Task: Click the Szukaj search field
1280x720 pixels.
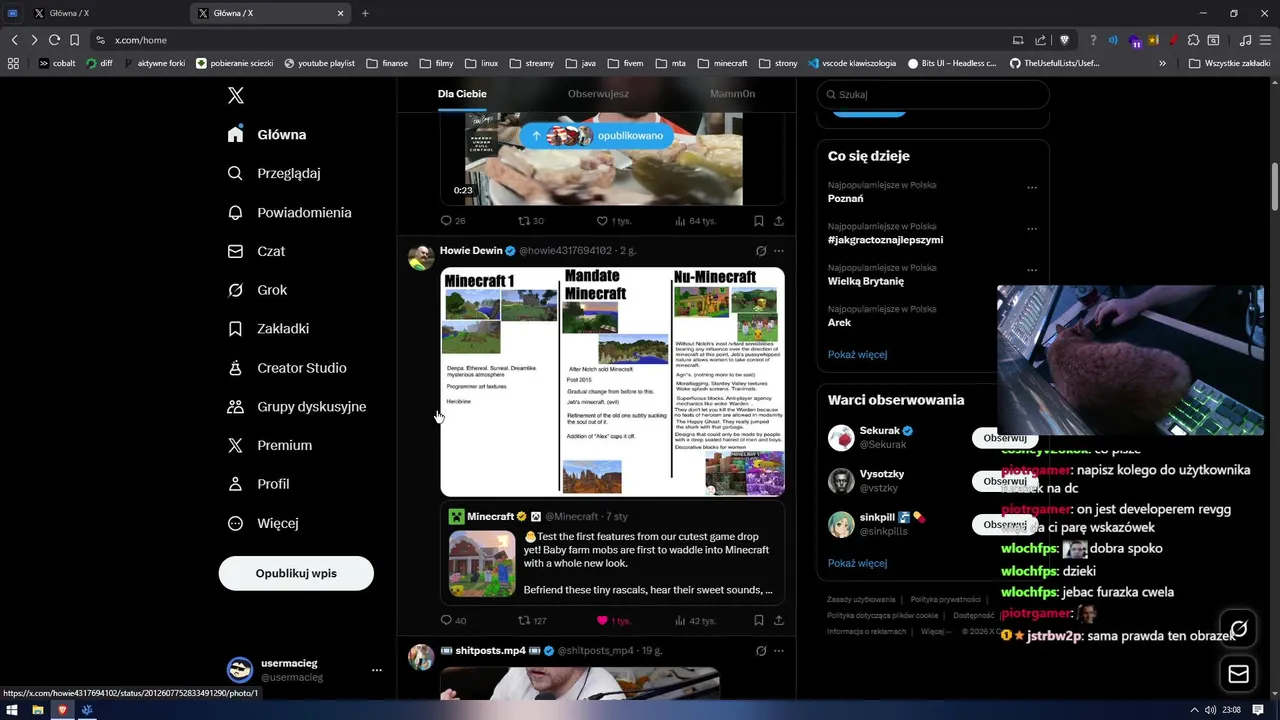Action: pos(933,94)
